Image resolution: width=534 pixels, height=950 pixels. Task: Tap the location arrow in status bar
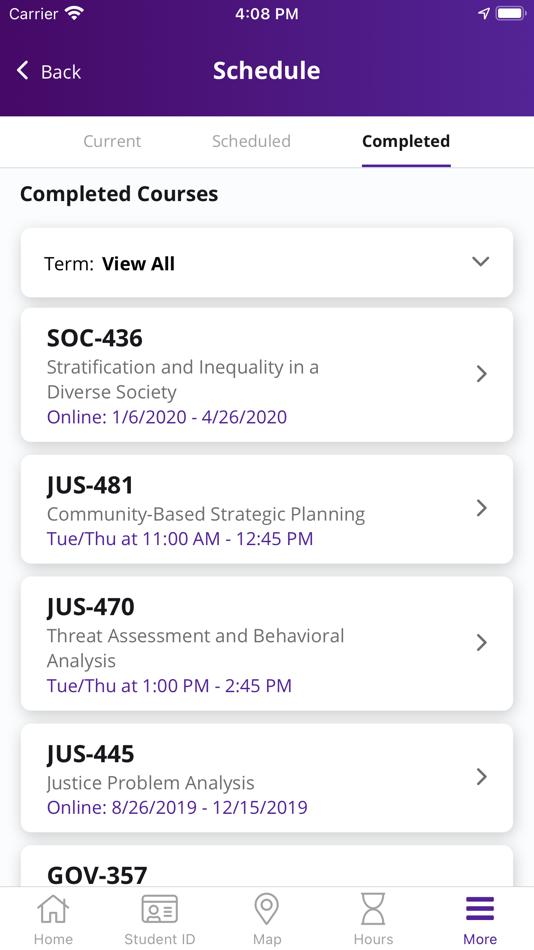(x=484, y=13)
